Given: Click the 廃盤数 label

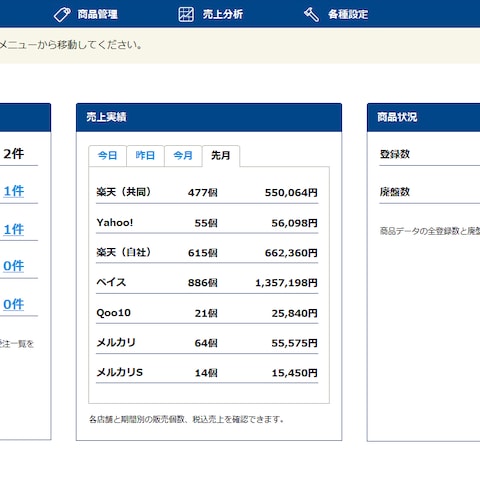Looking at the screenshot, I should (x=395, y=192).
